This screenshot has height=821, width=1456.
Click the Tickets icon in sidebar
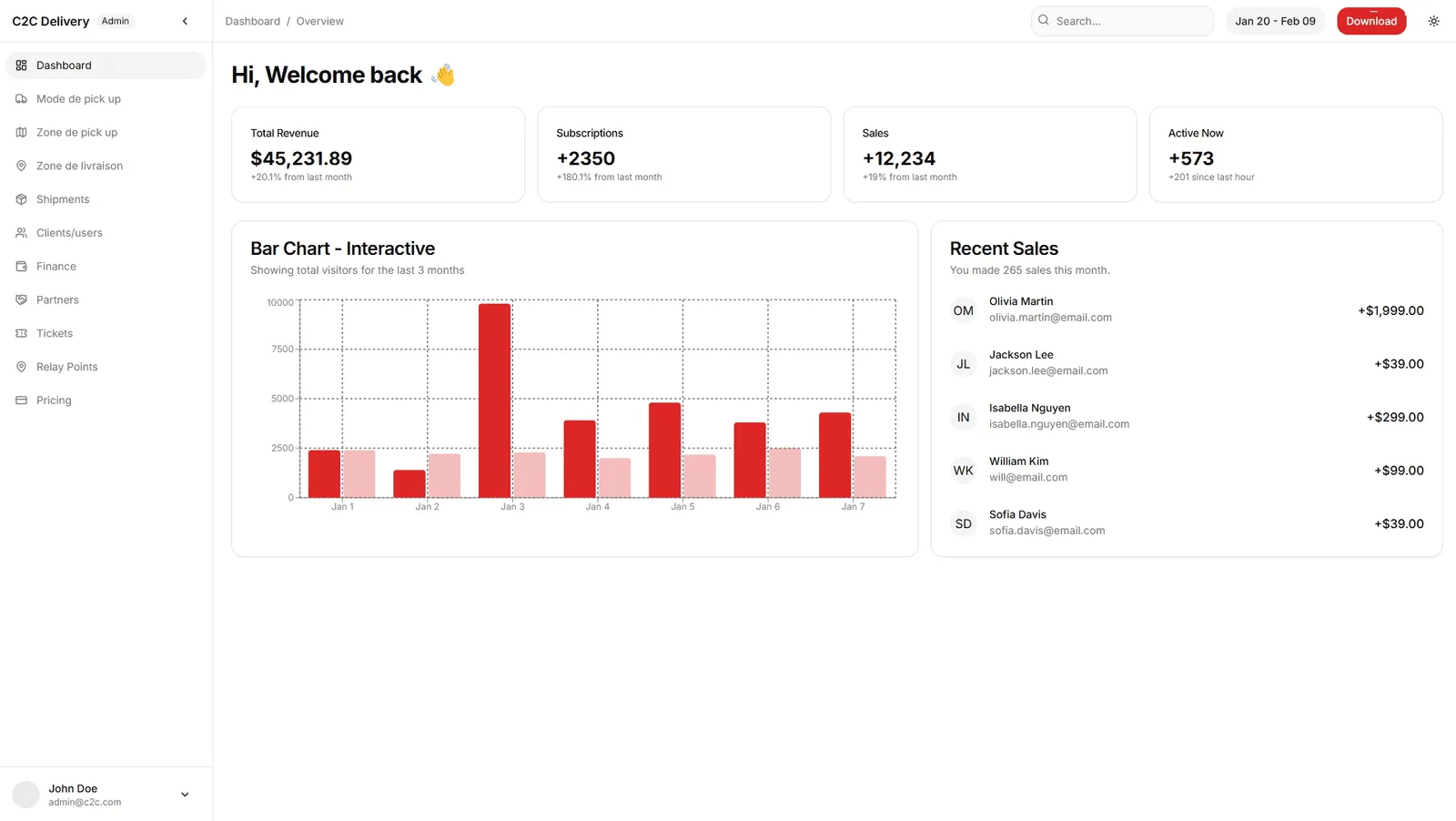point(21,333)
